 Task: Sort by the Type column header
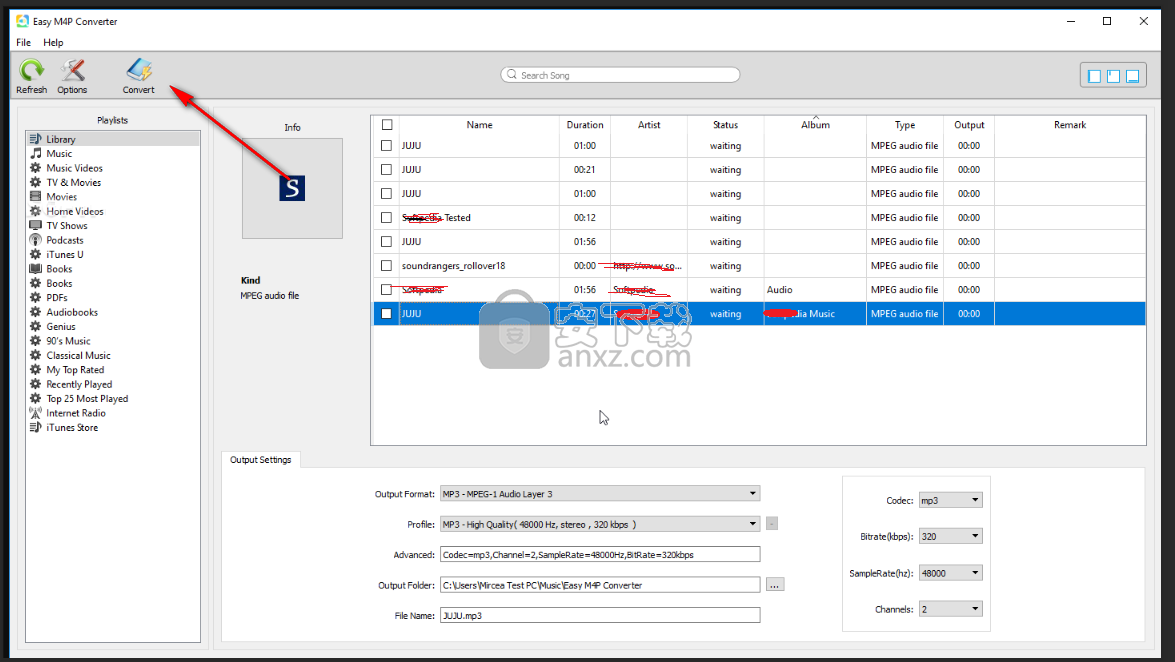tap(904, 125)
